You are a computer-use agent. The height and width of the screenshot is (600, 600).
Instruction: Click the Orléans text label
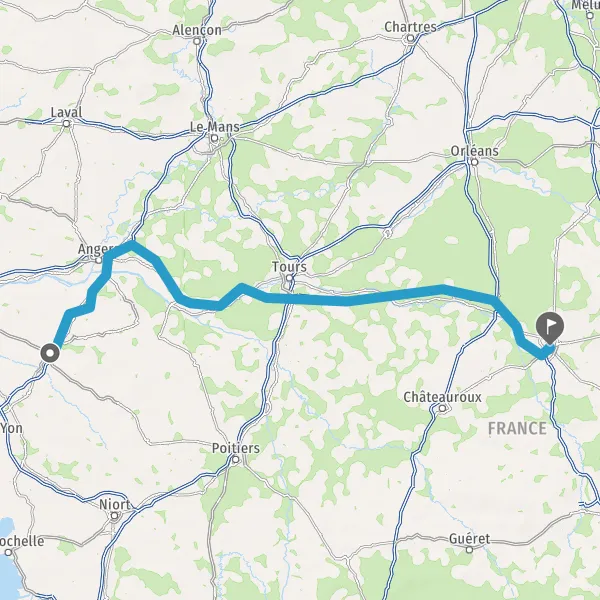(x=474, y=150)
